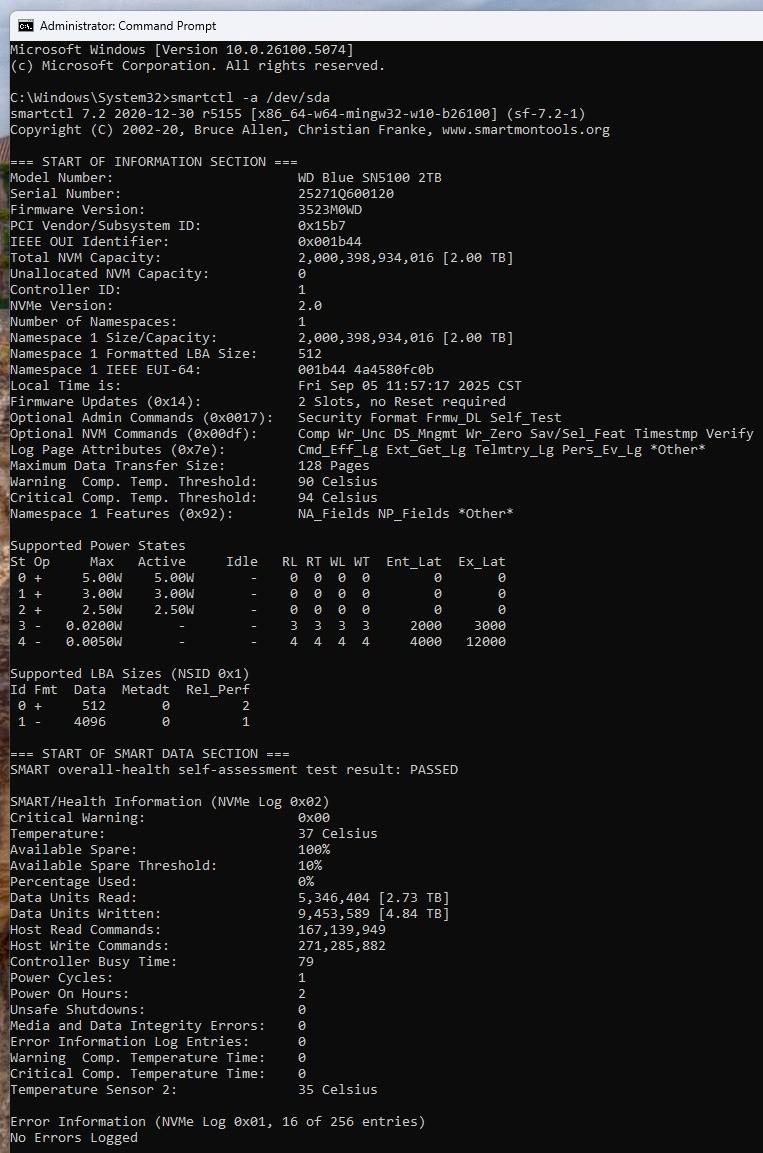Click the model number "WD Blue SN5100 2TB"
The image size is (763, 1153).
pos(369,177)
